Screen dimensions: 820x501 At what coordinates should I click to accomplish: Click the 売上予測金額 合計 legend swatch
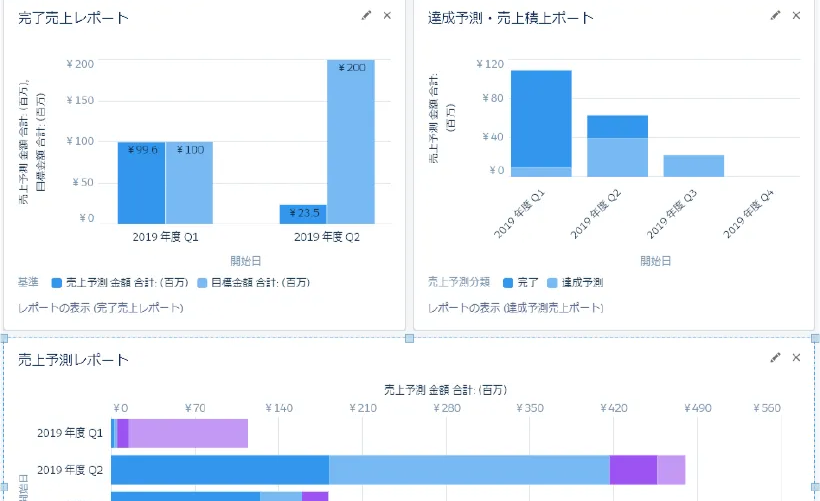(57, 283)
